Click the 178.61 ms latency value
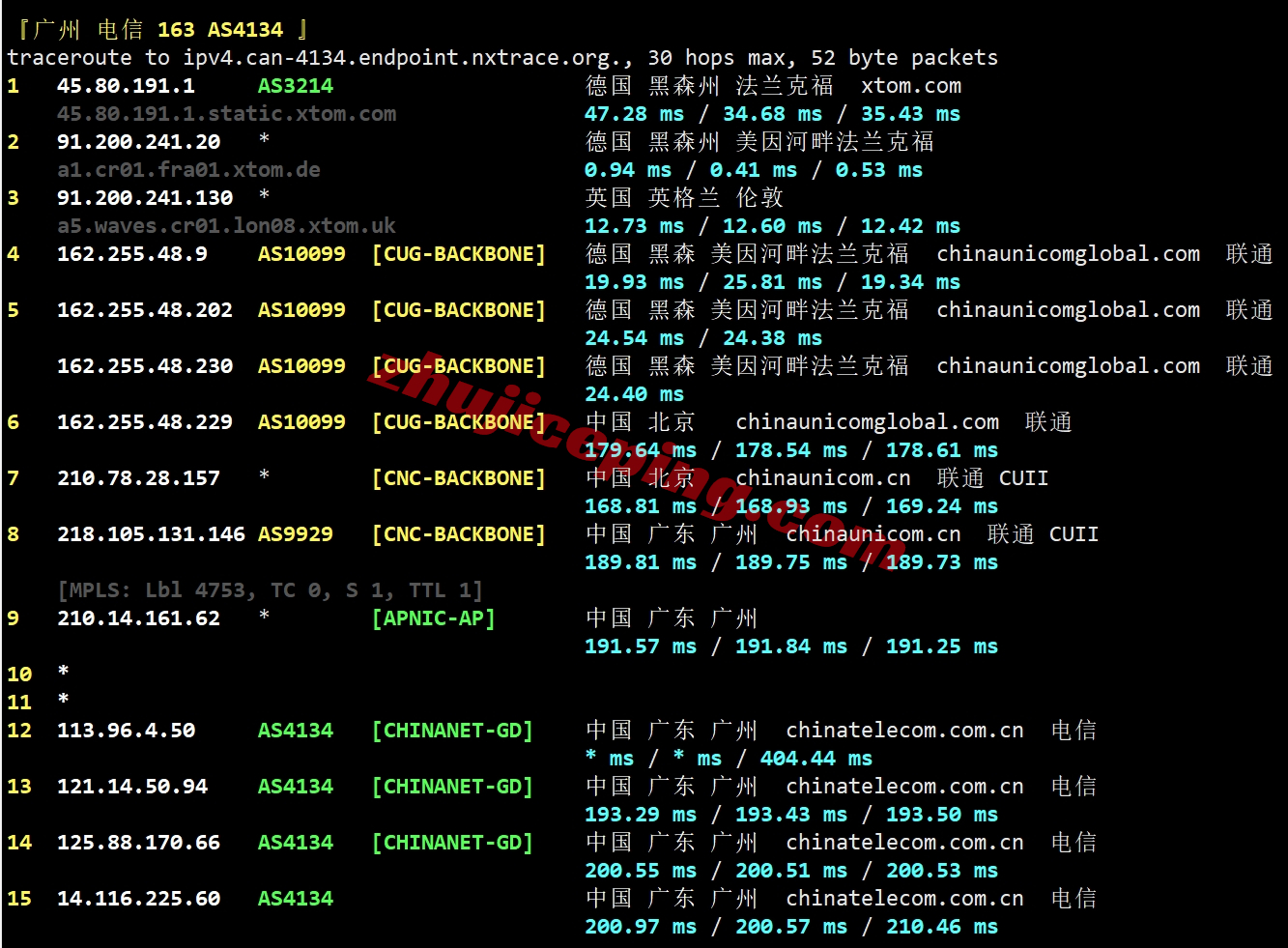 coord(942,450)
